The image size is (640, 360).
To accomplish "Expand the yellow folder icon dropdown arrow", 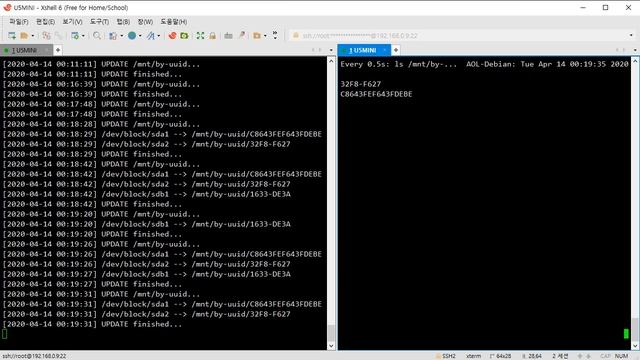I will click(265, 36).
